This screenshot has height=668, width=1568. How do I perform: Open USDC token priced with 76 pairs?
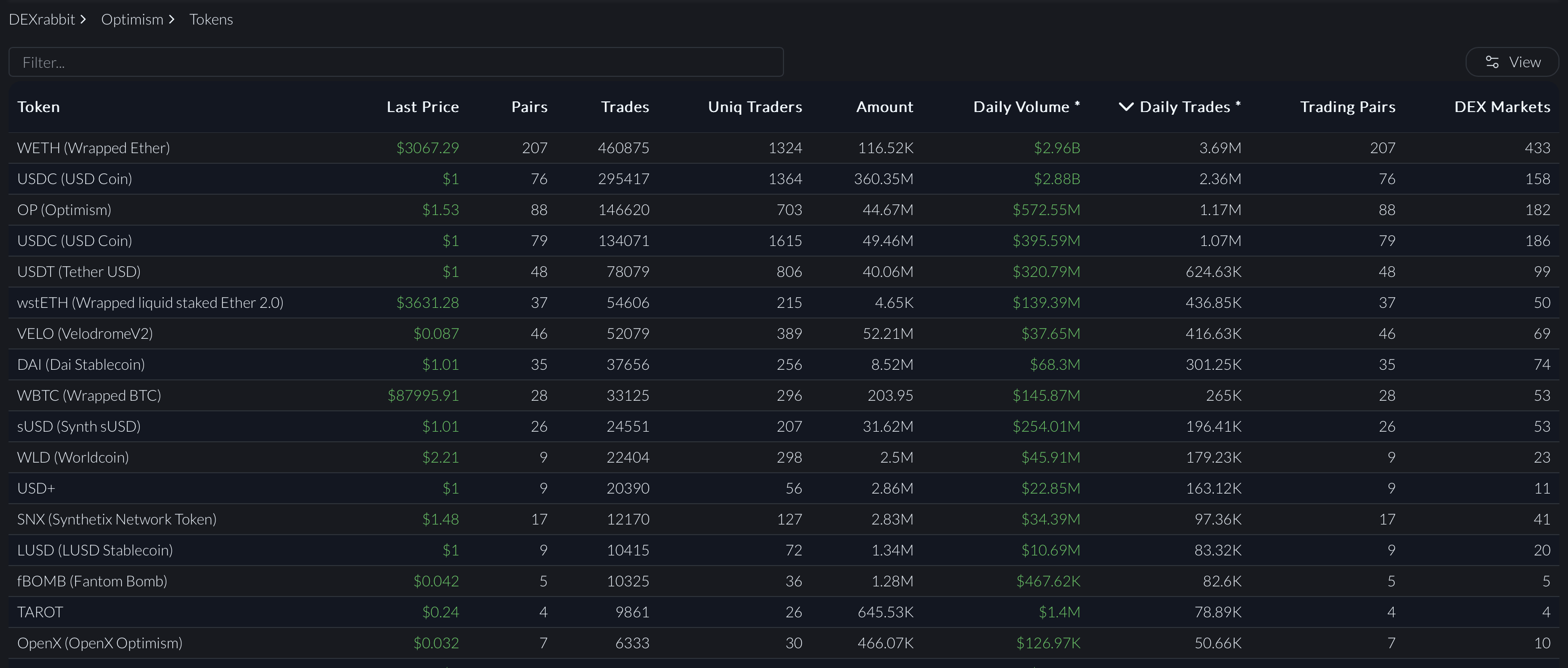tap(74, 179)
